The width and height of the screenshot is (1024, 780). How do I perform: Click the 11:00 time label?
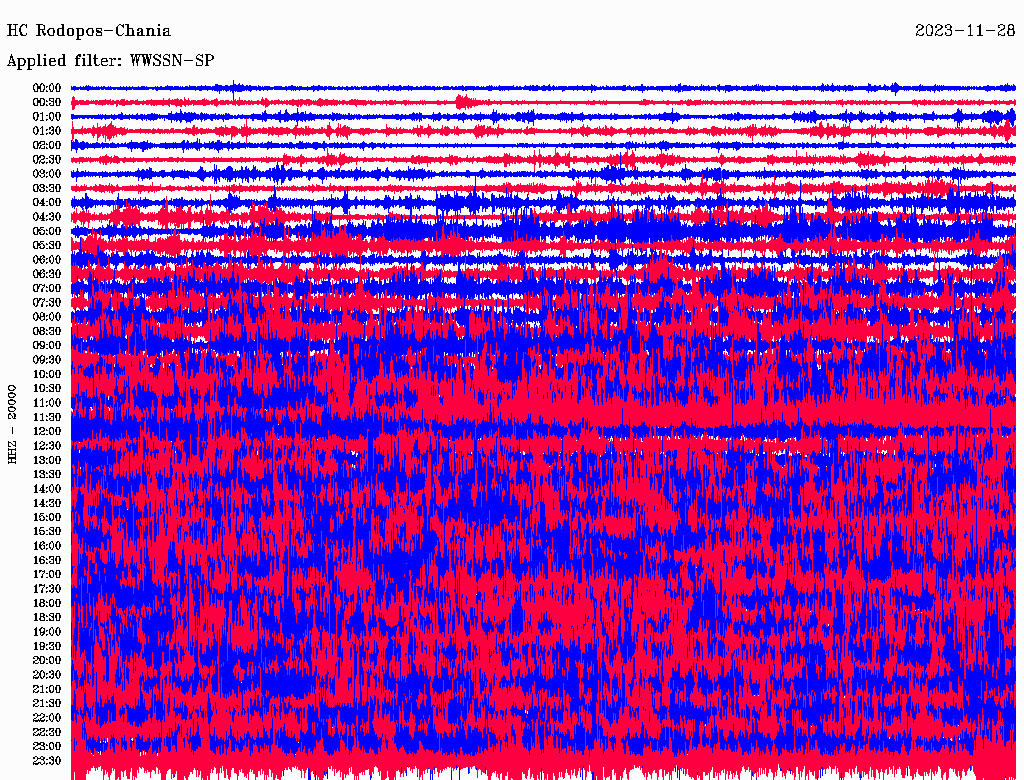[47, 403]
